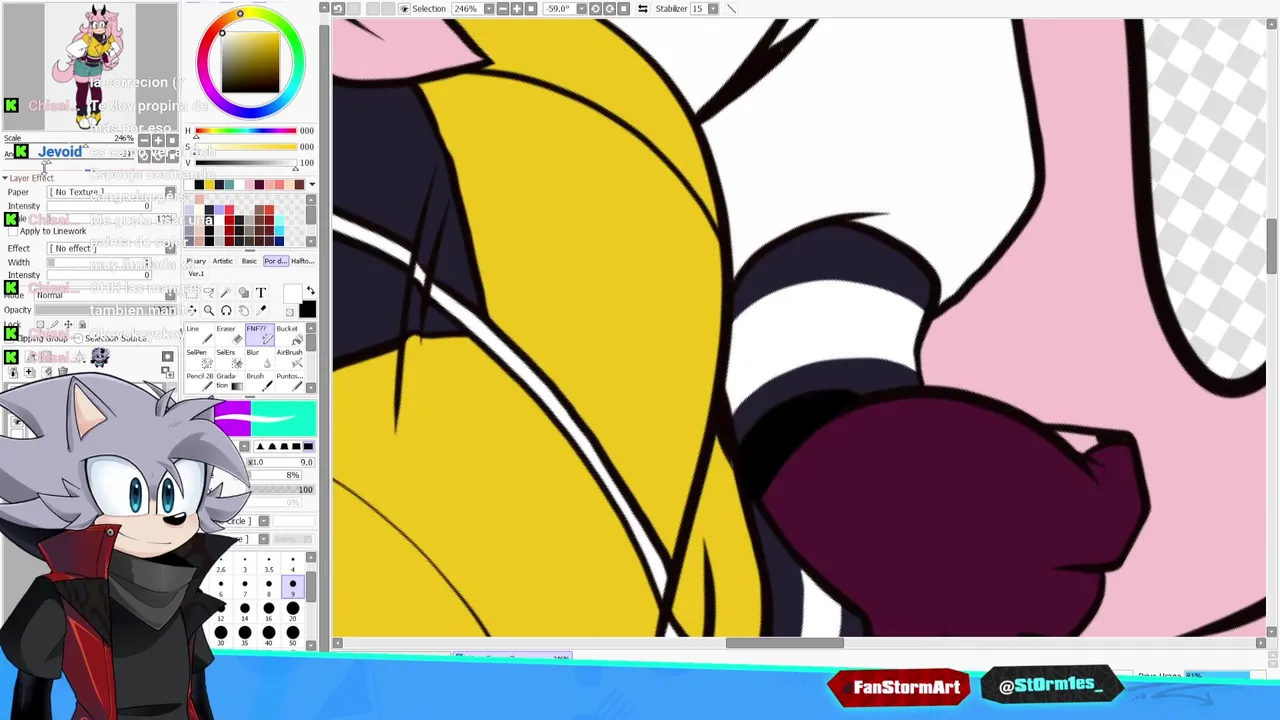Switch to the Por d... brush tab
1280x720 pixels.
(x=275, y=261)
